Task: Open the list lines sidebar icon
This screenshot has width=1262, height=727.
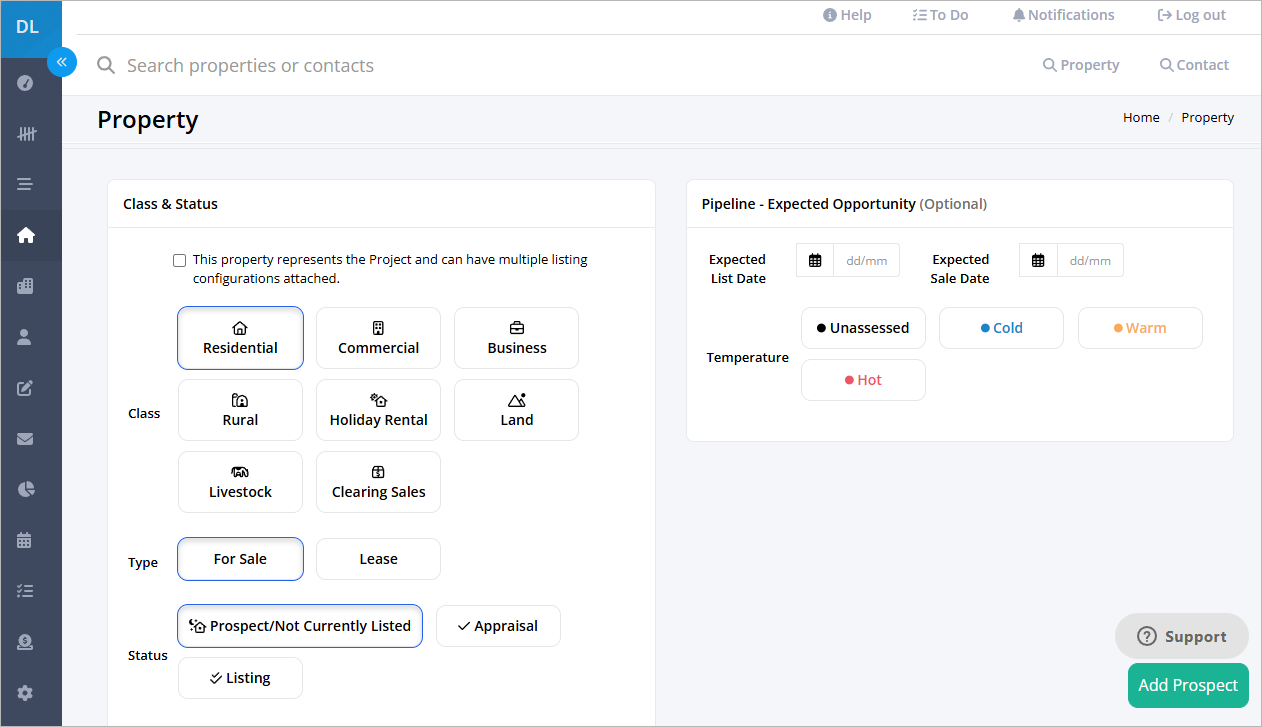Action: click(26, 184)
